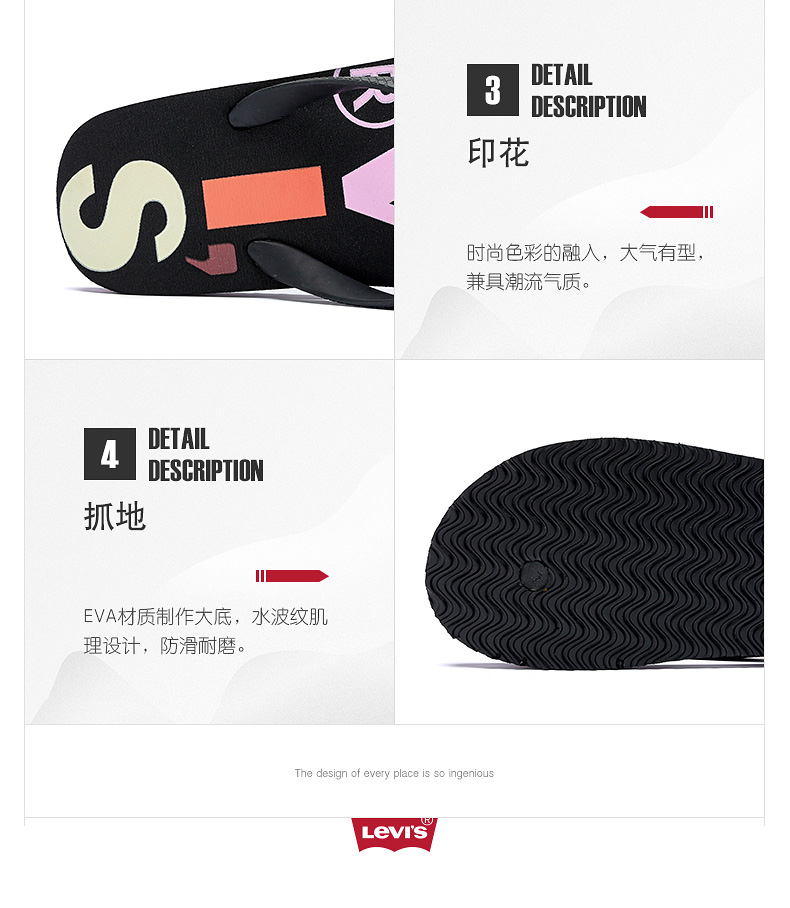Click the DETAIL DESCRIPTION title beside number 4
The width and height of the screenshot is (790, 908).
tap(206, 455)
